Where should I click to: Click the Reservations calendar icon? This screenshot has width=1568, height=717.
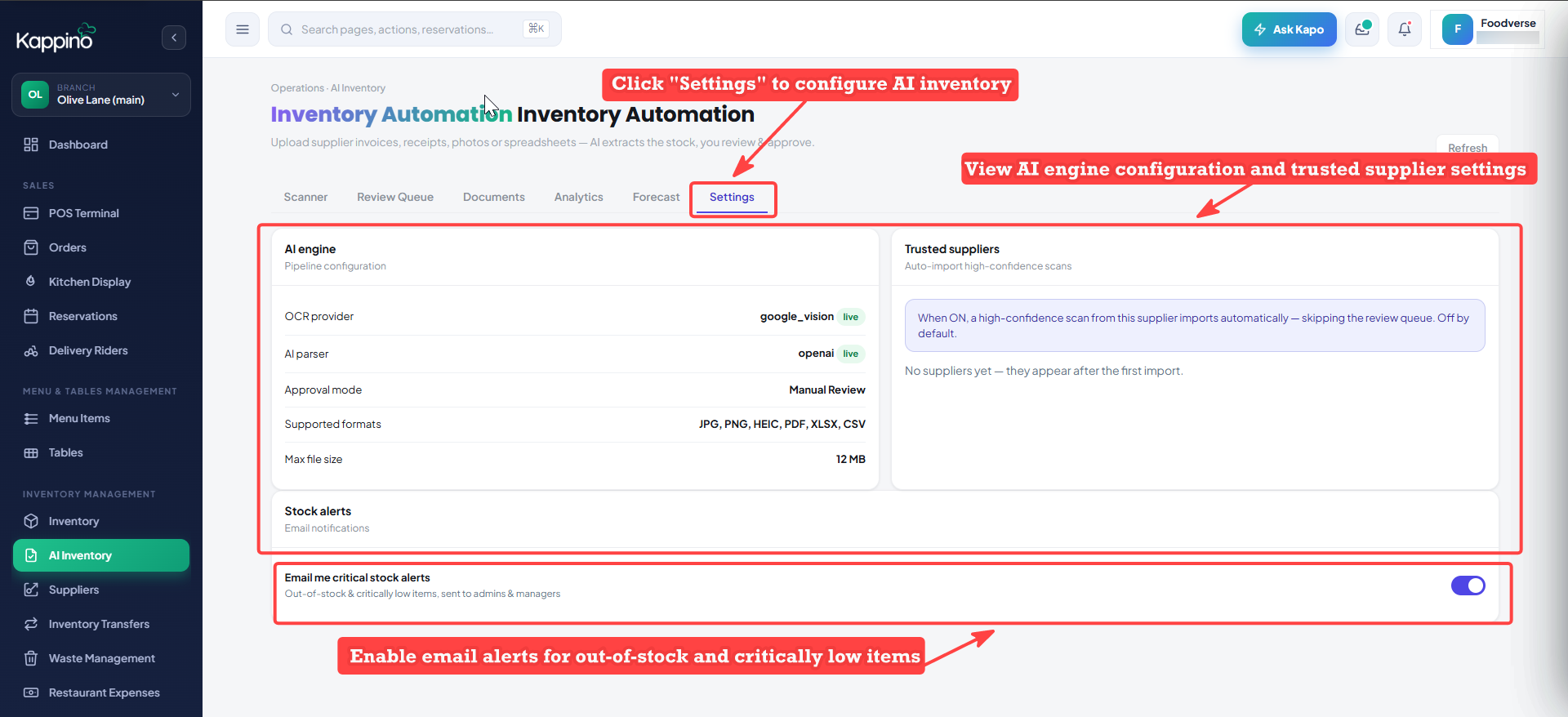pos(31,316)
